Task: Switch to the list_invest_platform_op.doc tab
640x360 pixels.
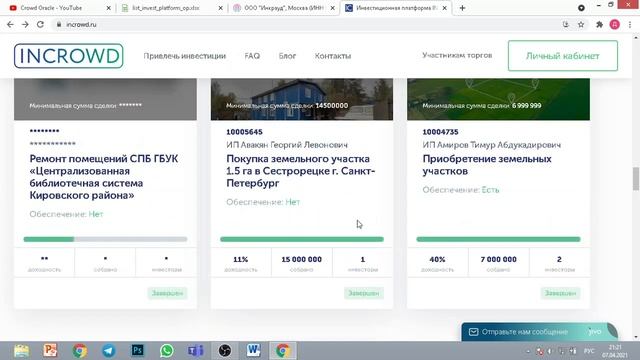Action: pyautogui.click(x=171, y=8)
